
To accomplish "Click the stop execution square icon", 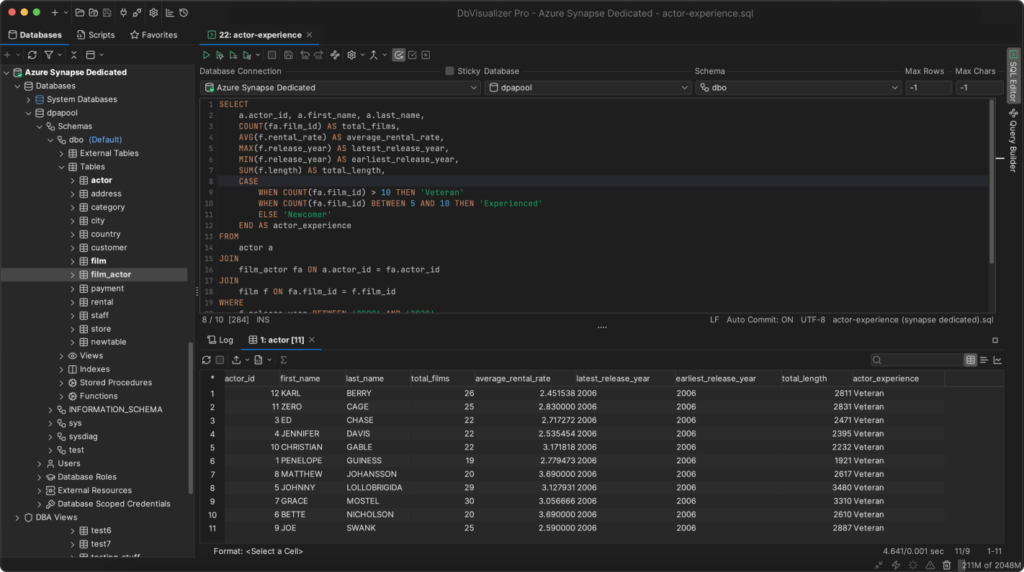I will tap(271, 55).
